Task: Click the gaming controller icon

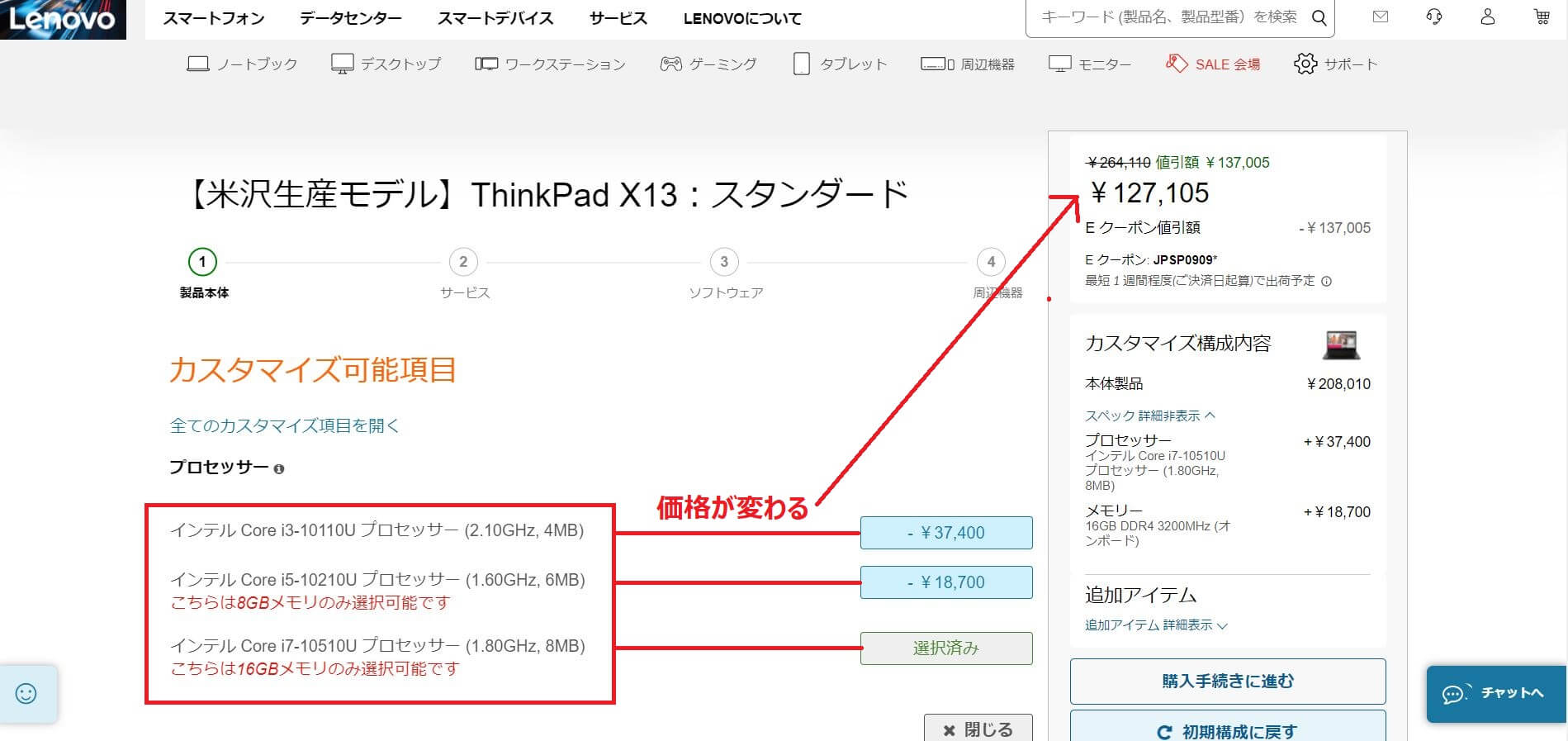Action: click(670, 64)
